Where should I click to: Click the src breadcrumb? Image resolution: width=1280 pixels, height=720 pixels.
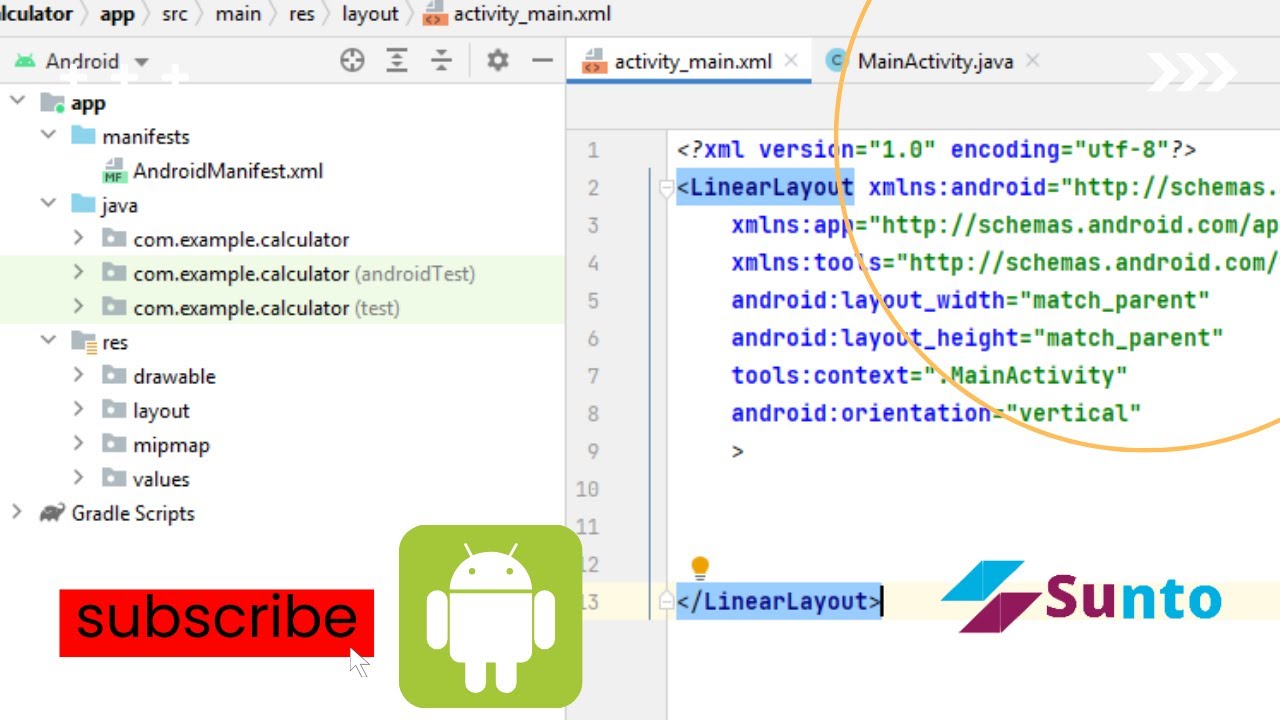tap(175, 14)
